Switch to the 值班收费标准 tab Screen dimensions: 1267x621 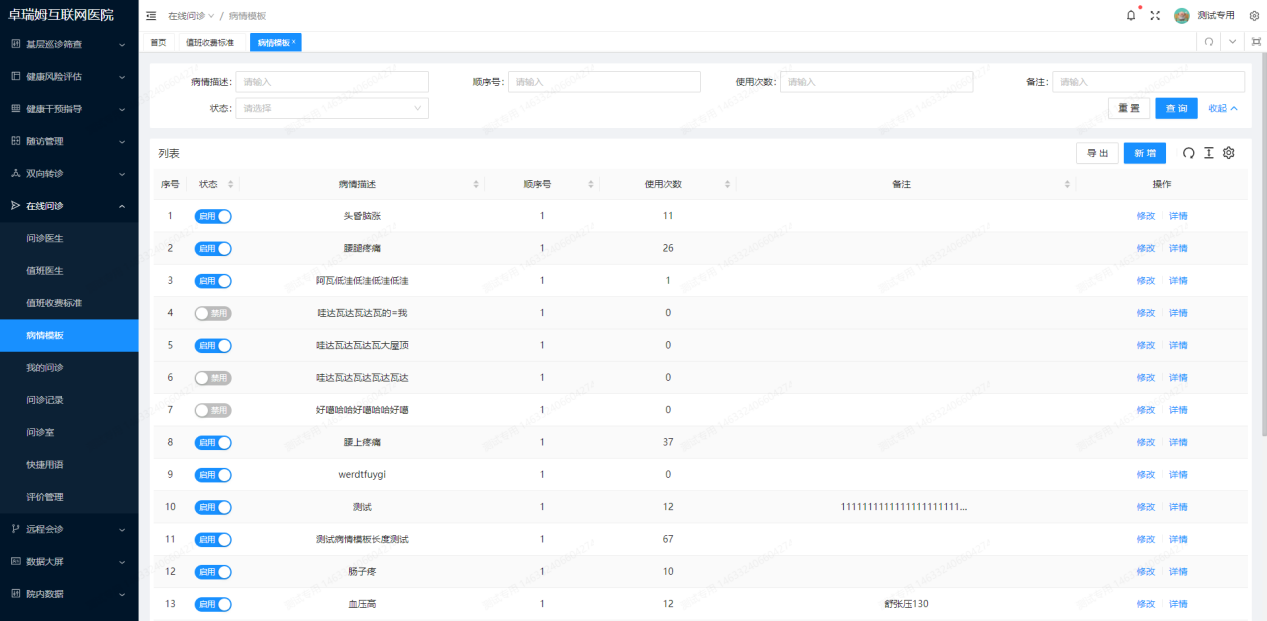210,42
